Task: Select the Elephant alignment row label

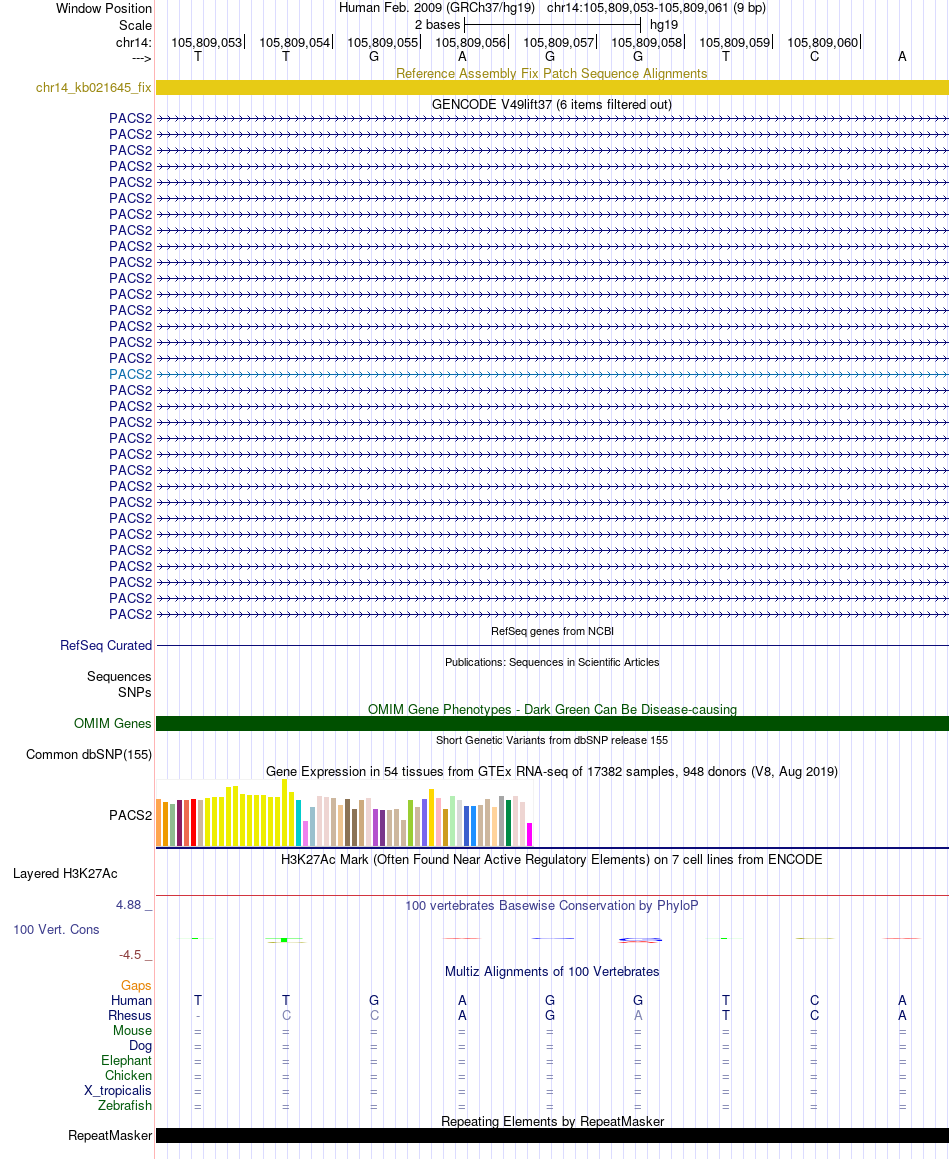Action: tap(126, 1061)
